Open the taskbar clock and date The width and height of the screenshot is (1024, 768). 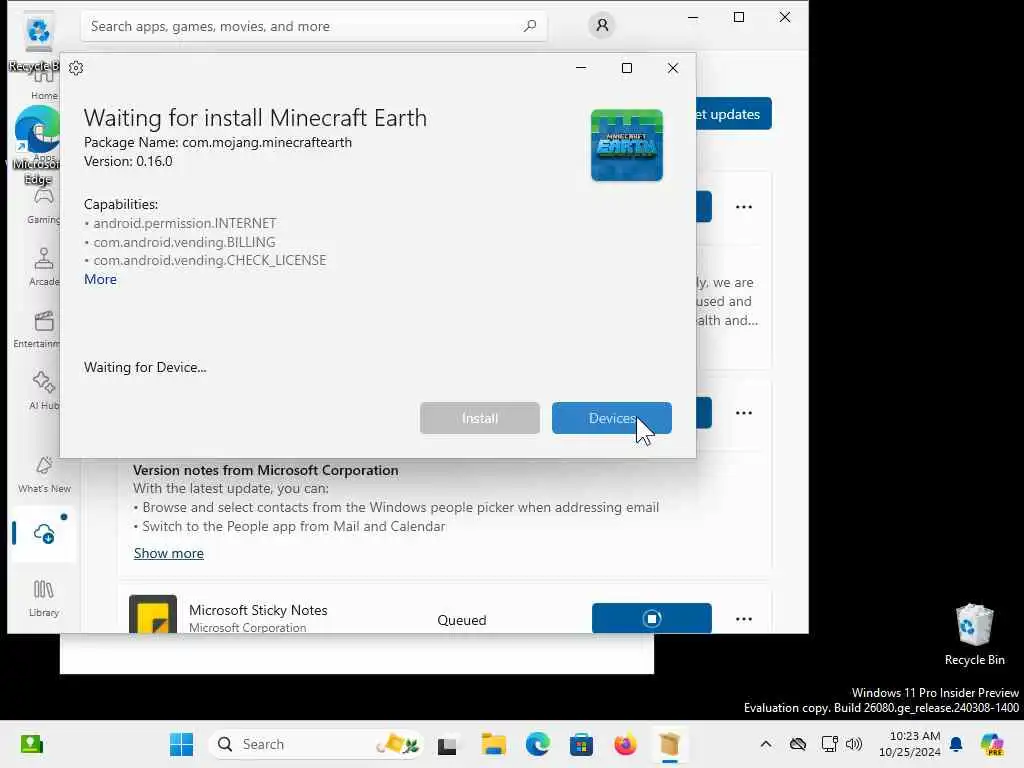point(909,744)
